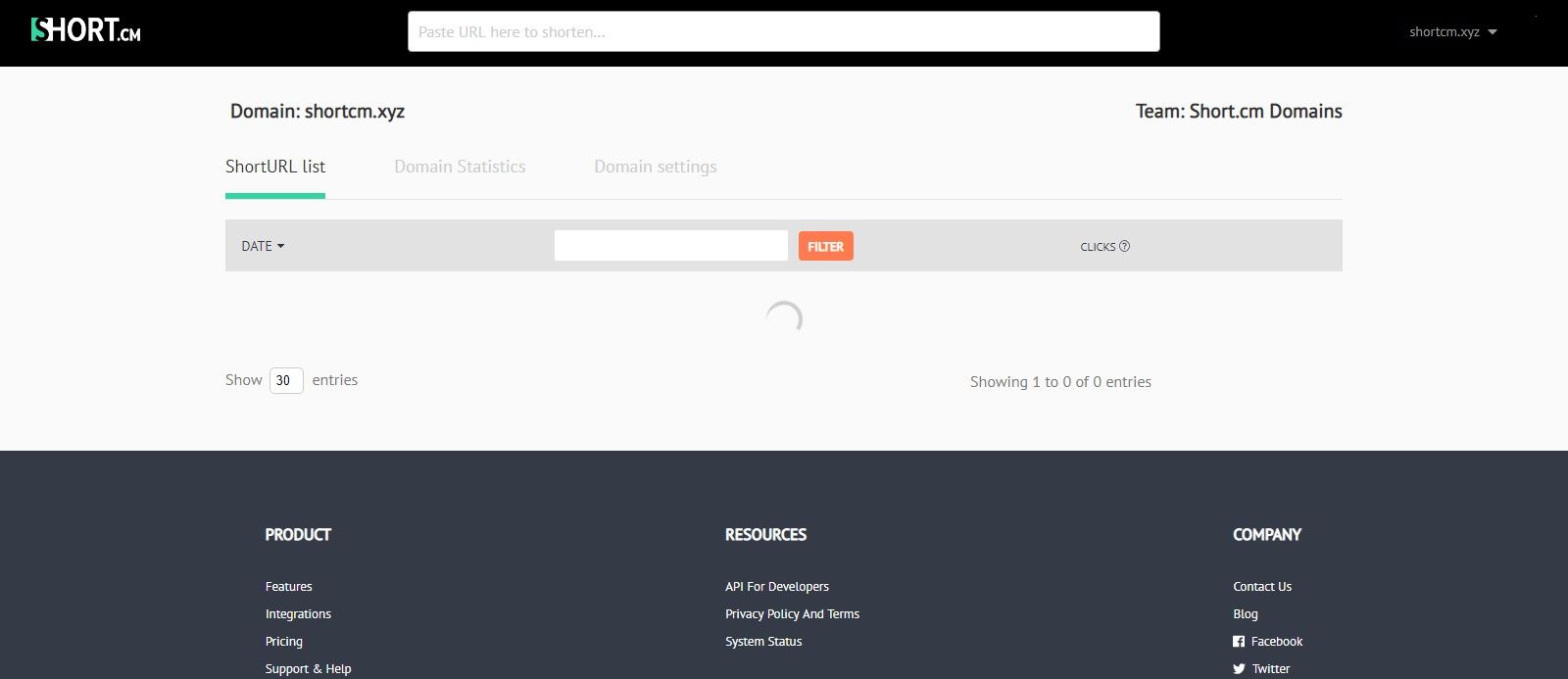Click the orange FILTER button
Viewport: 1568px width, 679px height.
pos(826,246)
